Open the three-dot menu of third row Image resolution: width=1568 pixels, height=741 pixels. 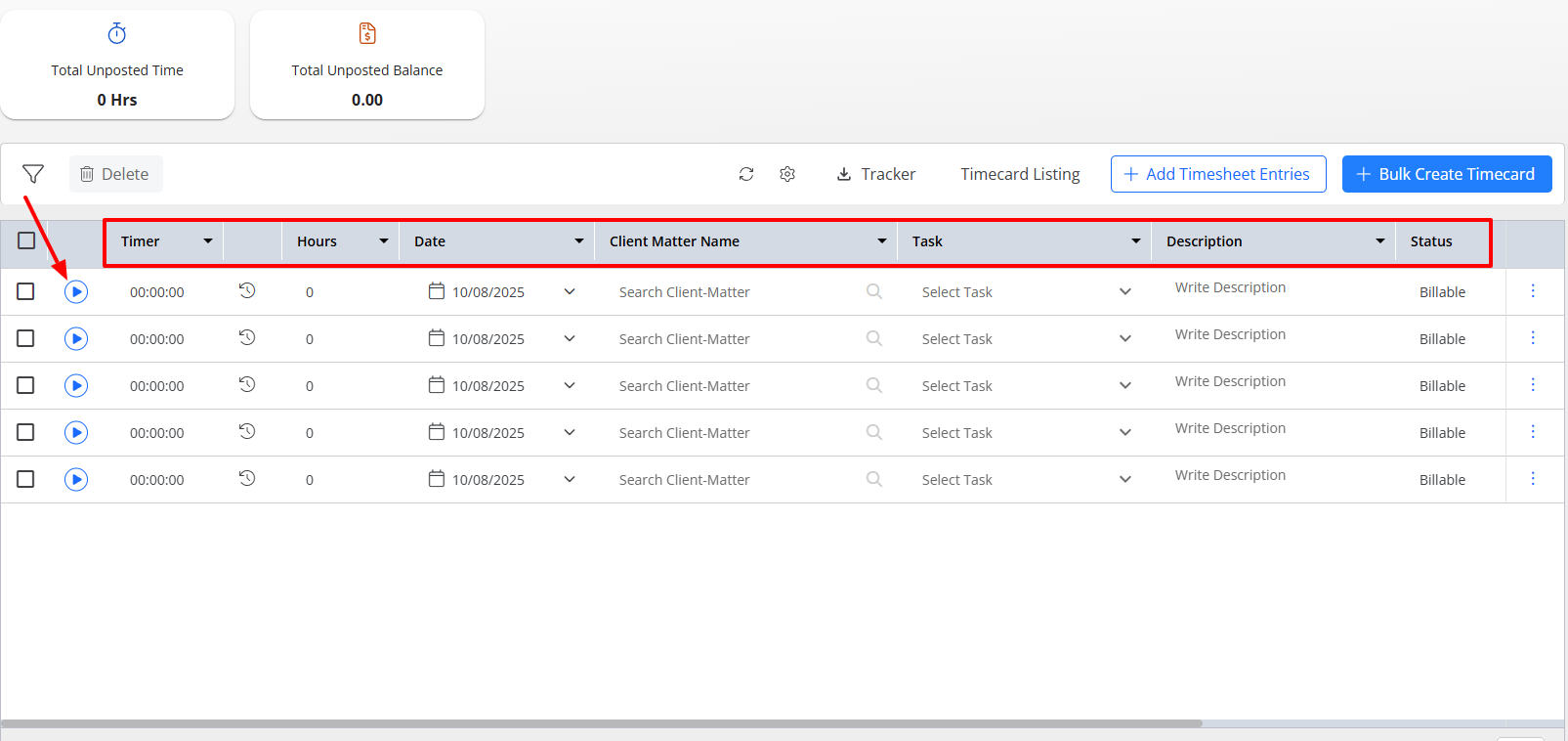click(1533, 384)
